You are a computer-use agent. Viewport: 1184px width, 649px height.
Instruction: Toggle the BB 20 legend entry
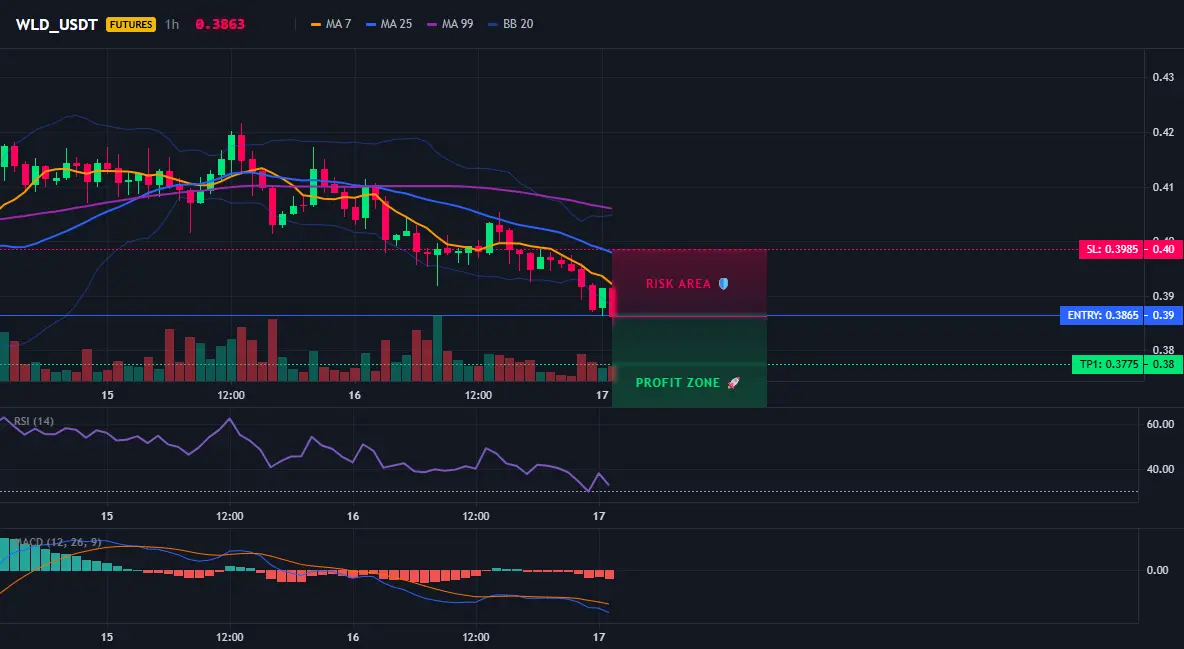pyautogui.click(x=510, y=24)
